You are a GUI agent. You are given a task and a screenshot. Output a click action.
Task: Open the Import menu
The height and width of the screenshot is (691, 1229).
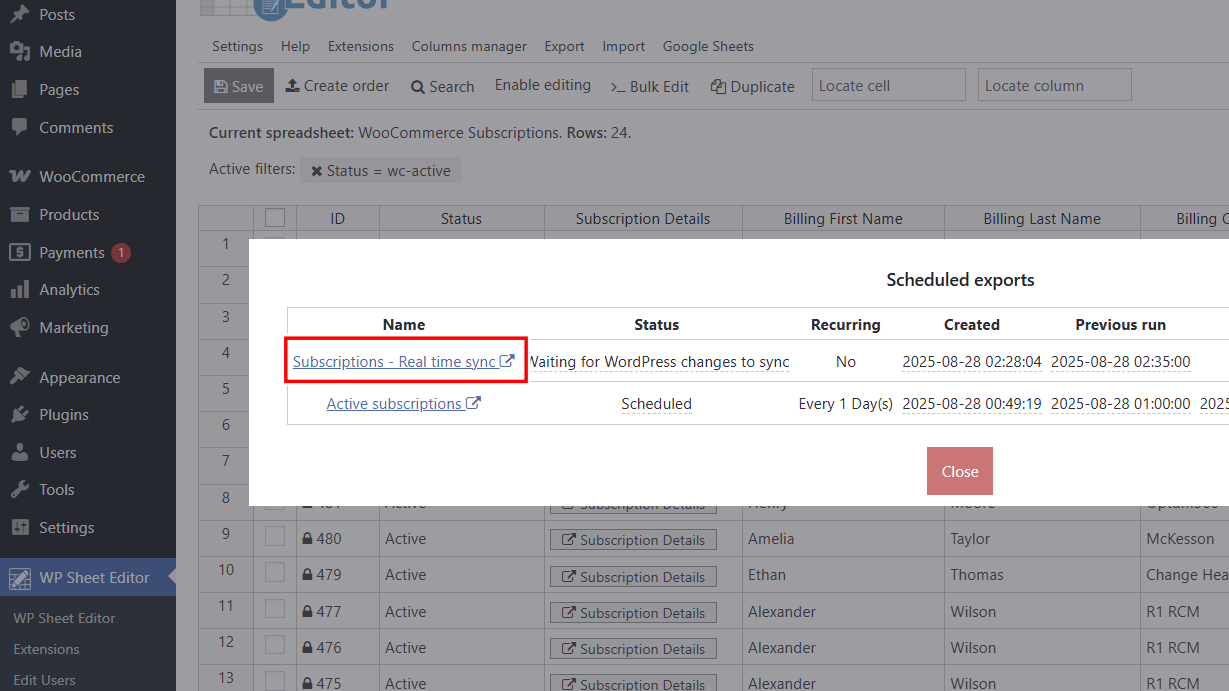(624, 46)
